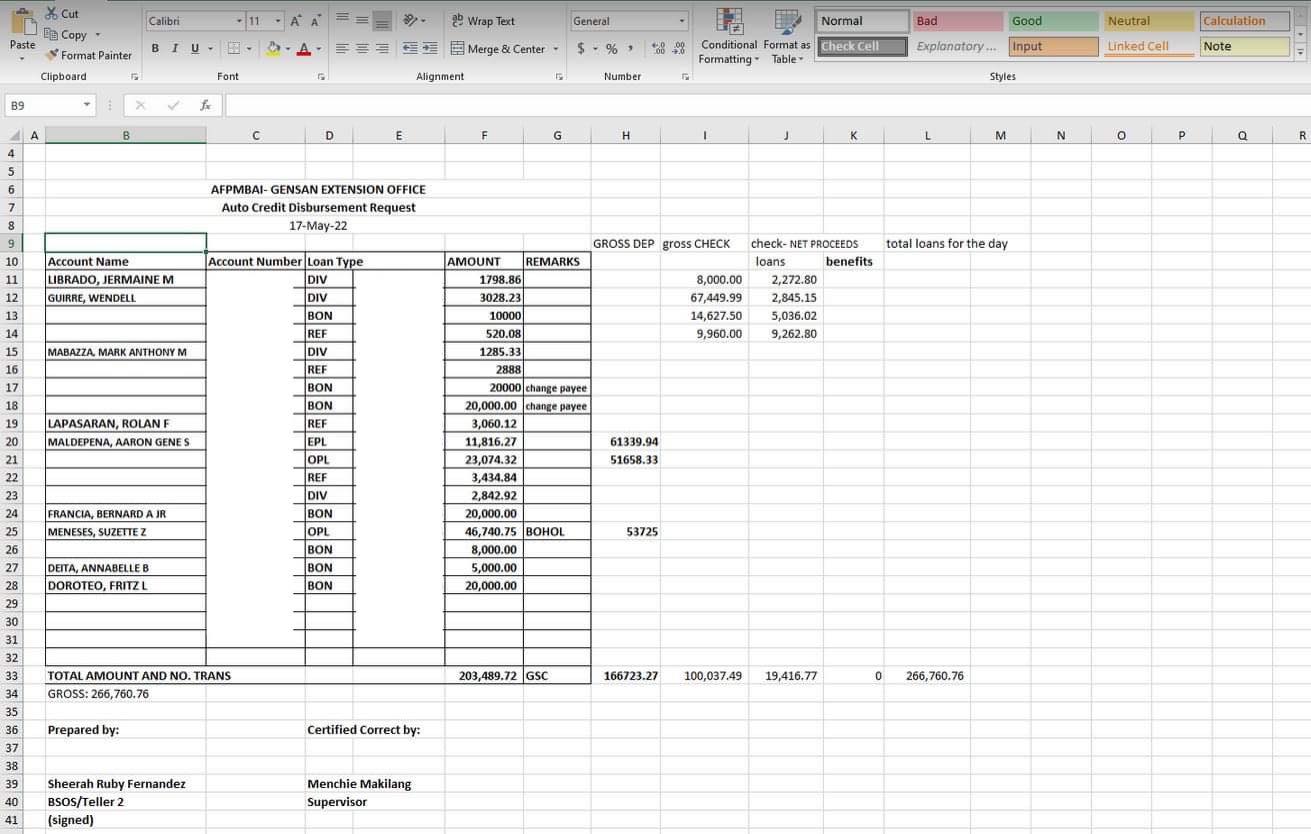Align text to the left
The height and width of the screenshot is (834, 1311).
[x=342, y=48]
